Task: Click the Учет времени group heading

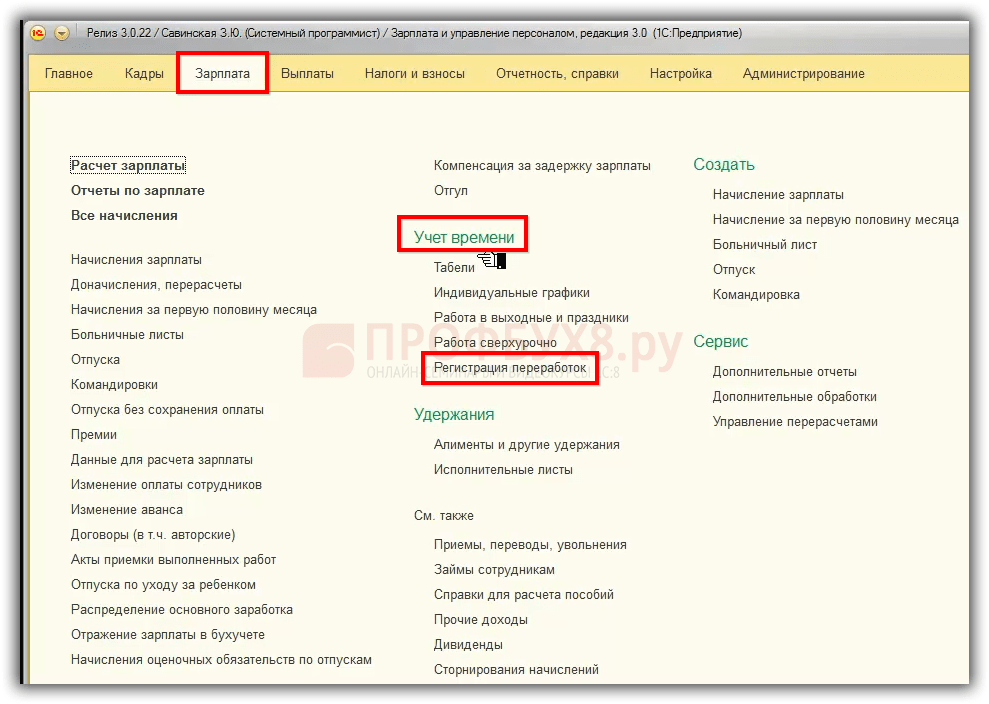Action: pos(464,237)
